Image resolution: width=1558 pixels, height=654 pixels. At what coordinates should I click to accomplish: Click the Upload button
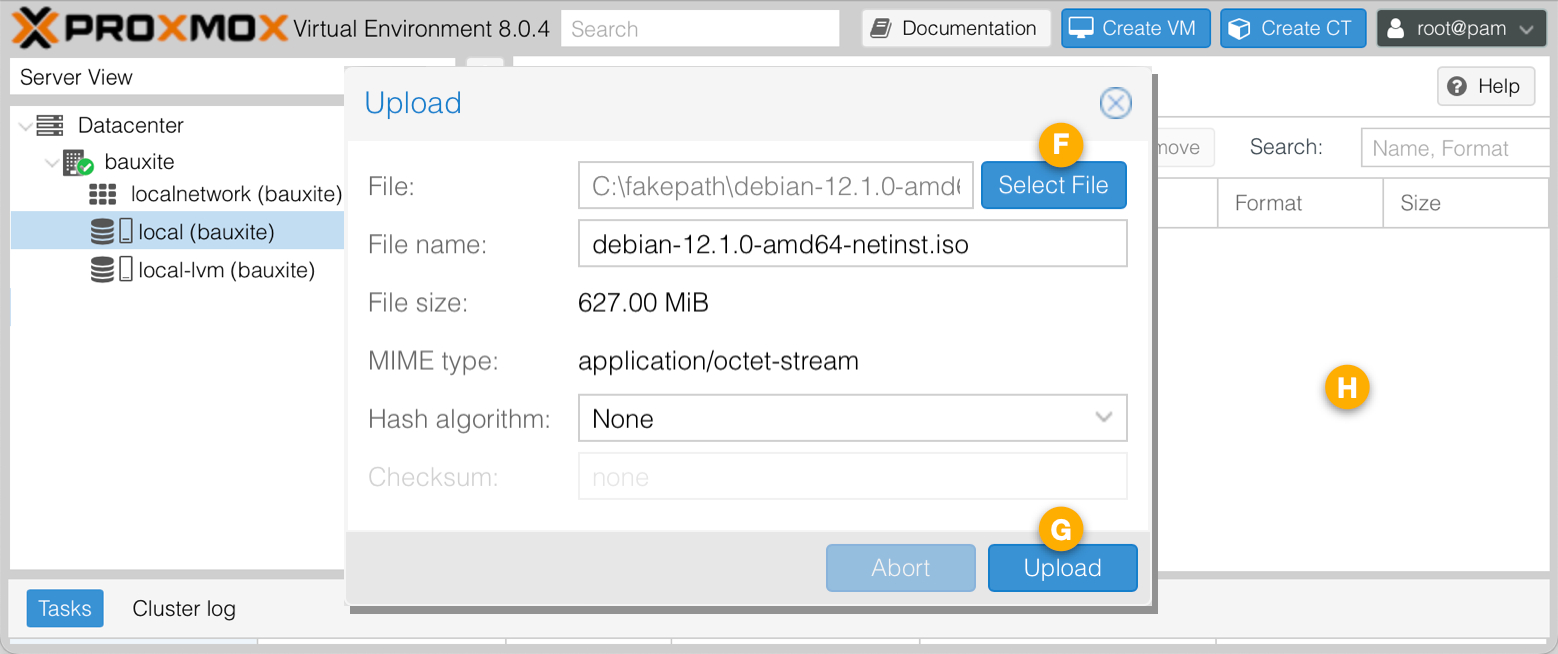point(1063,568)
